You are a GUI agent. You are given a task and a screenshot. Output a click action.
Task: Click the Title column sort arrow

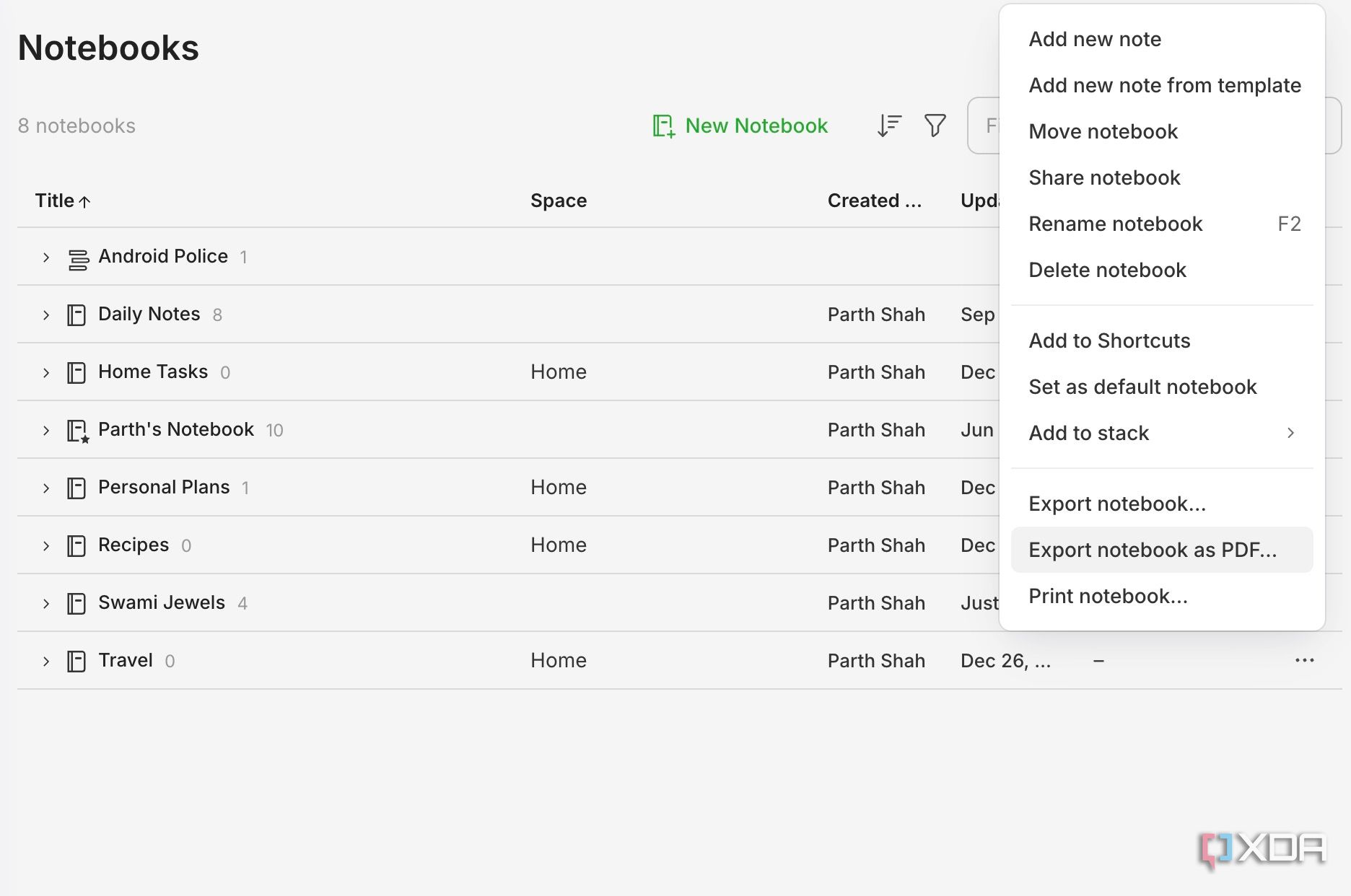[84, 202]
